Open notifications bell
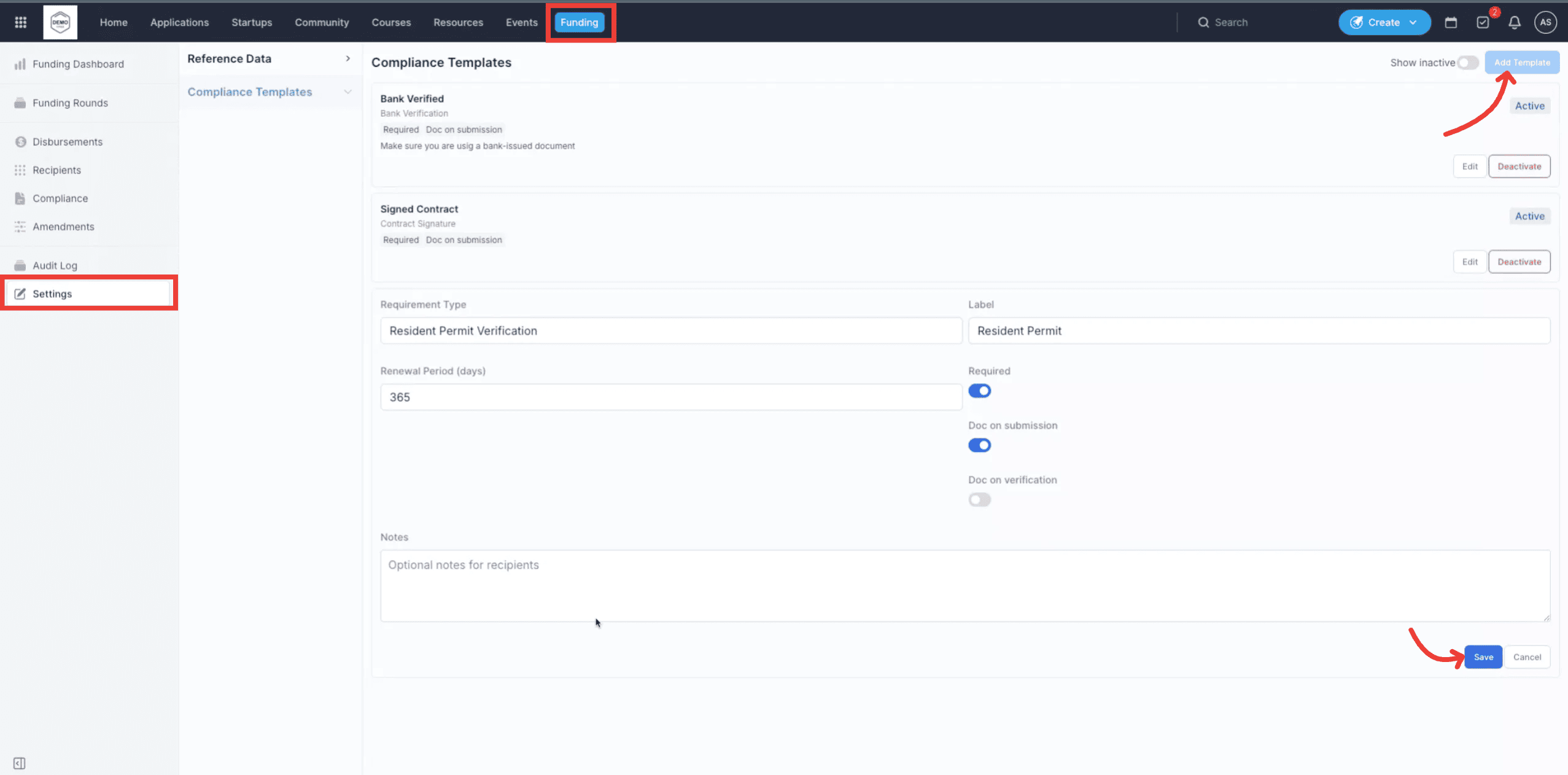The height and width of the screenshot is (775, 1568). pos(1514,22)
